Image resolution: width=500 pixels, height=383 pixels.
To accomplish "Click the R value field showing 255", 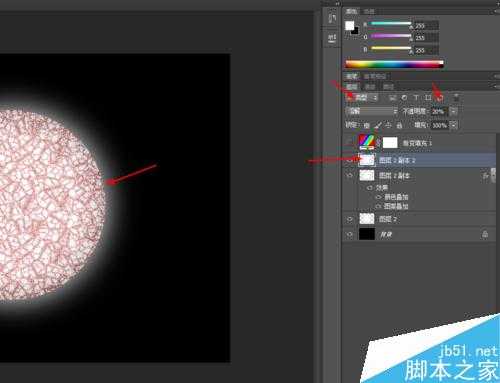I will click(426, 26).
